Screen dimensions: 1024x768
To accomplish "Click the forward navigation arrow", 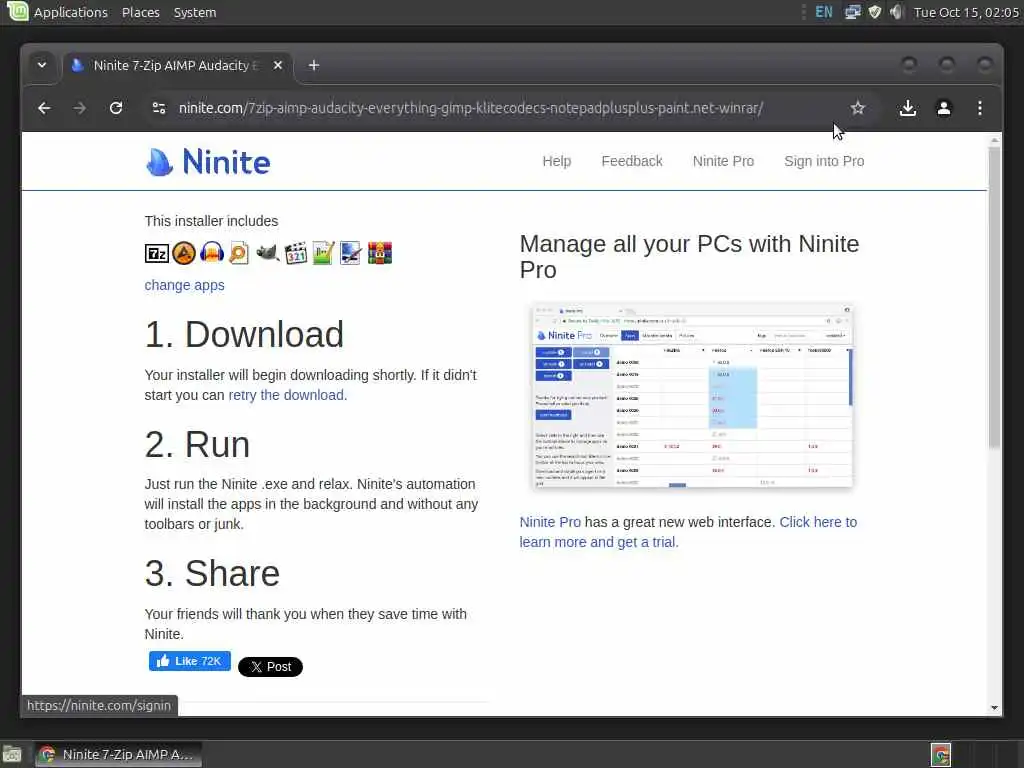I will click(80, 108).
